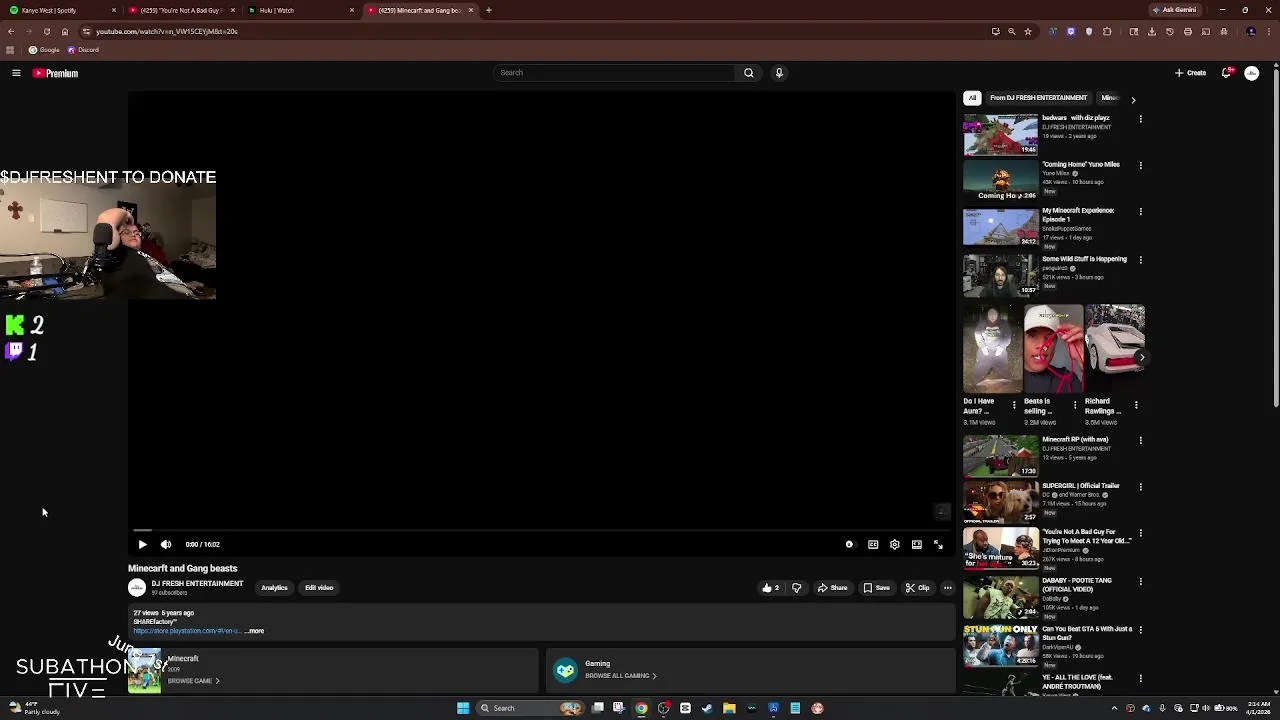
Task: Open the store.playstation.com description link
Action: tap(187, 631)
